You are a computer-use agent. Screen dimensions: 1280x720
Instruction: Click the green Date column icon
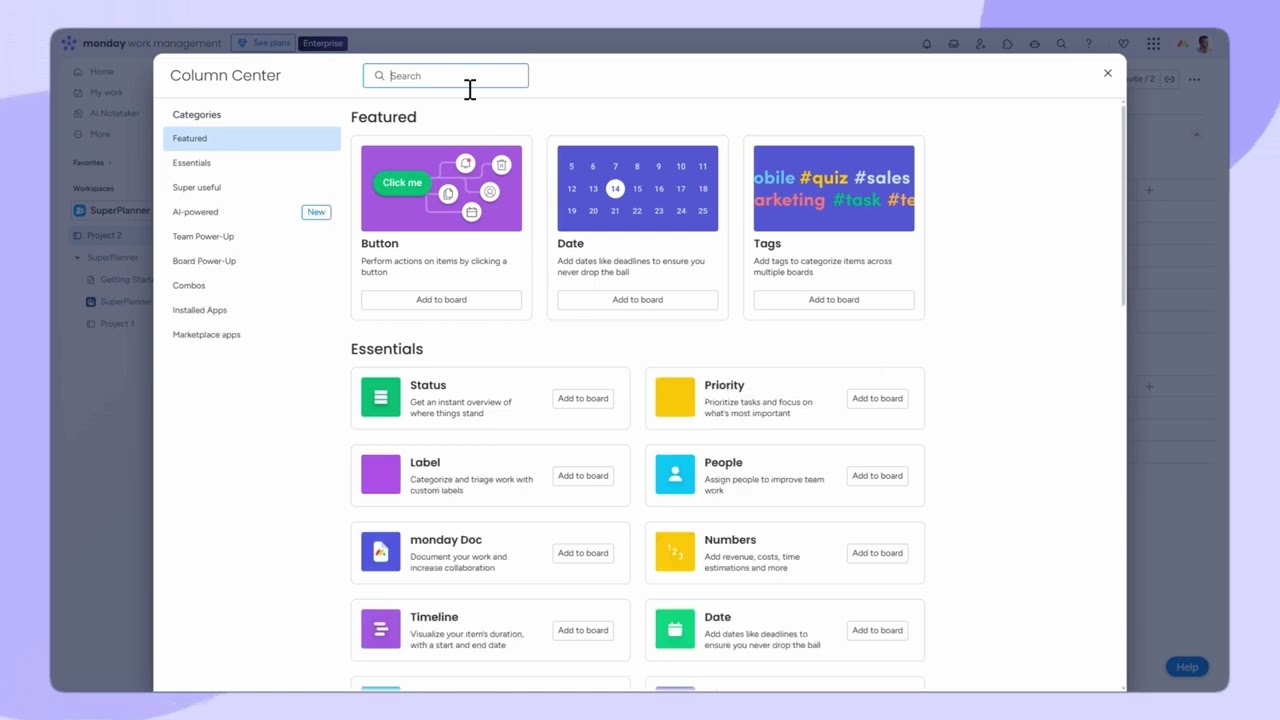(675, 629)
